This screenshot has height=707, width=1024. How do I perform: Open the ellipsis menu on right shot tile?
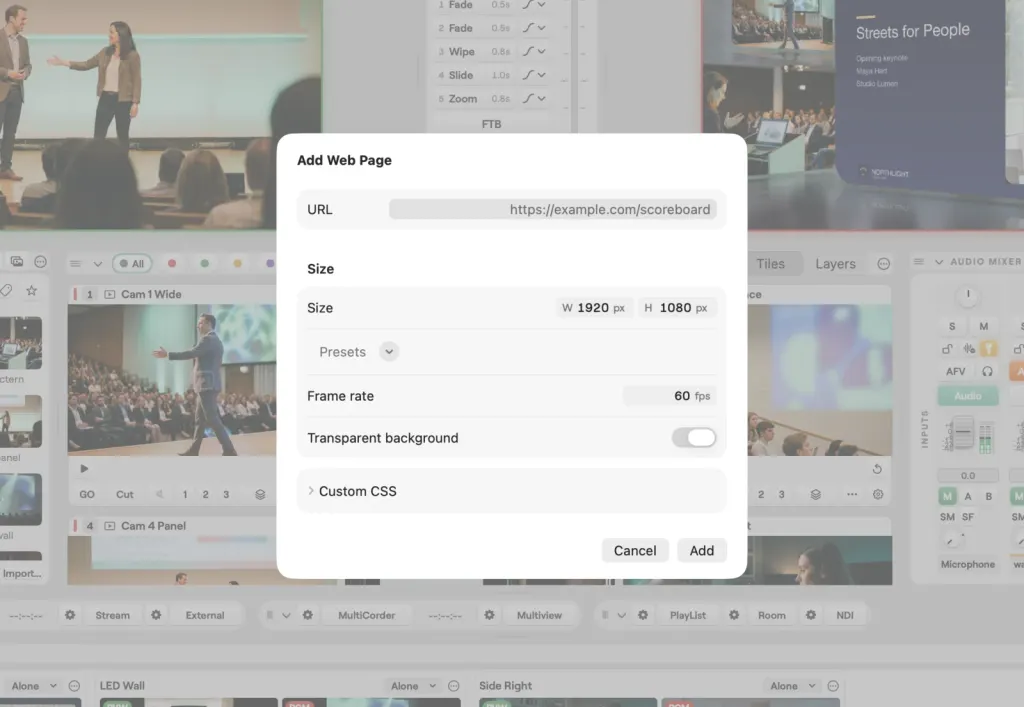pyautogui.click(x=852, y=494)
